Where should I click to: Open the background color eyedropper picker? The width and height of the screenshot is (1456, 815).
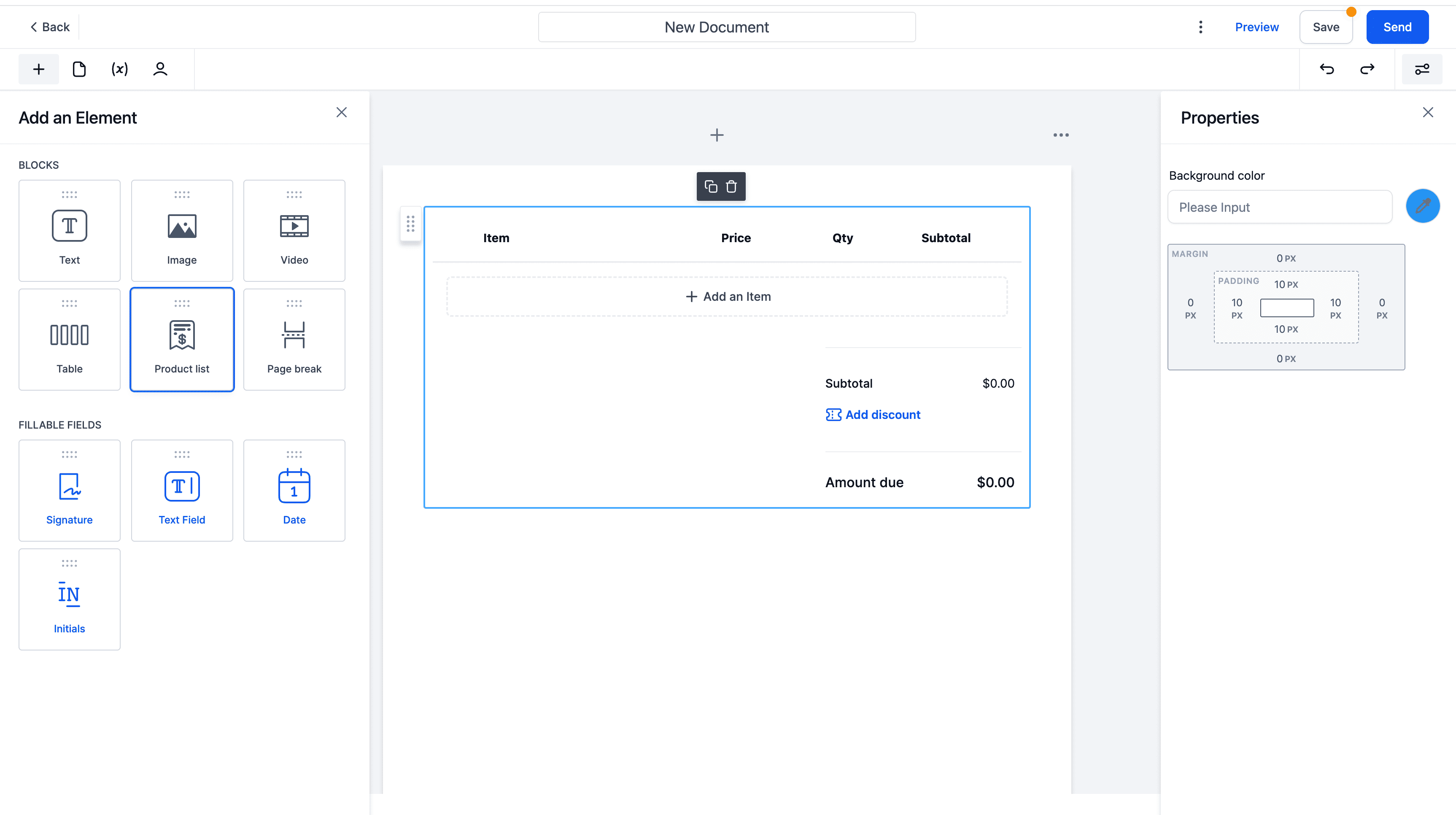[x=1423, y=206]
